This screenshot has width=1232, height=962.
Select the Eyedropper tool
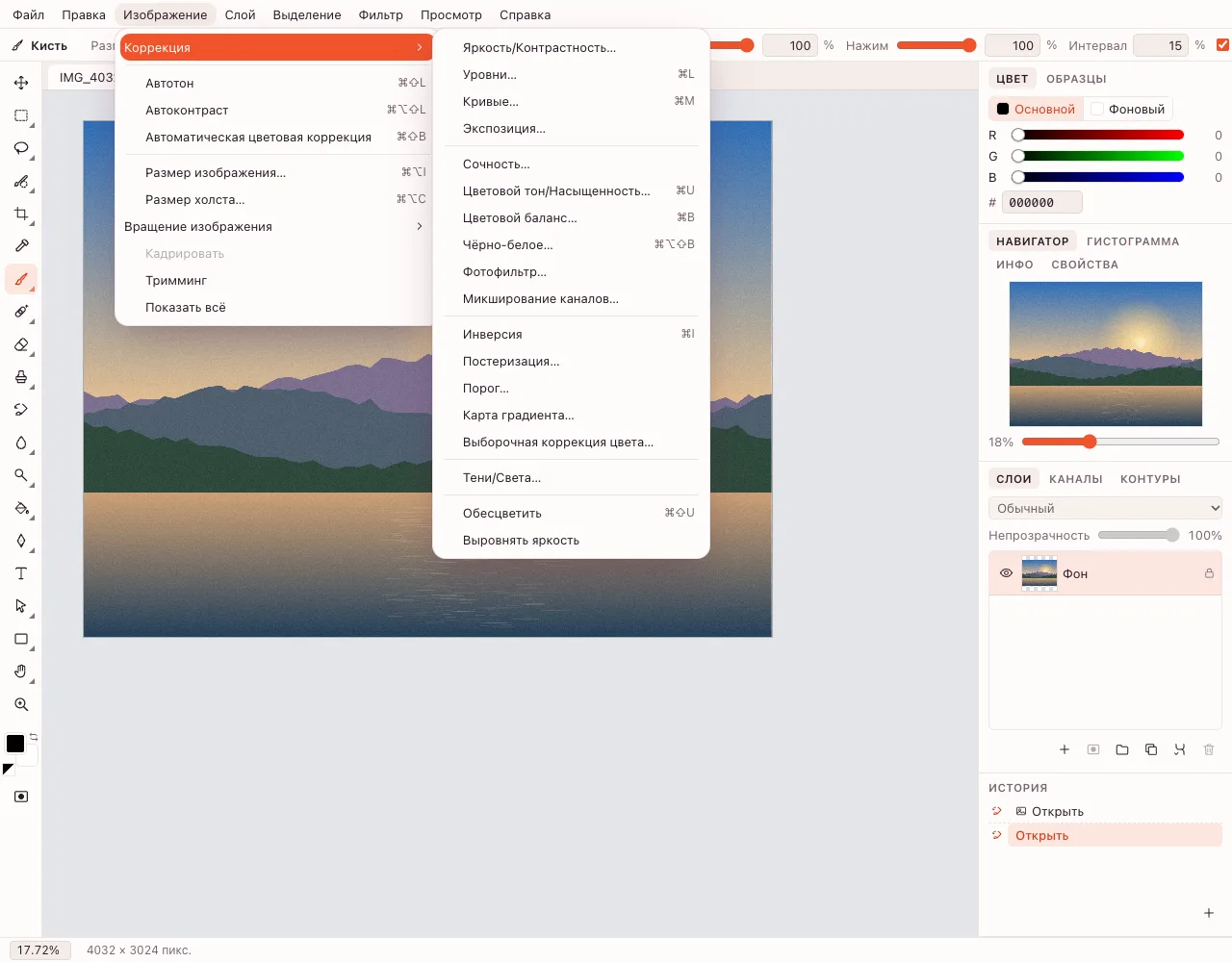[21, 246]
